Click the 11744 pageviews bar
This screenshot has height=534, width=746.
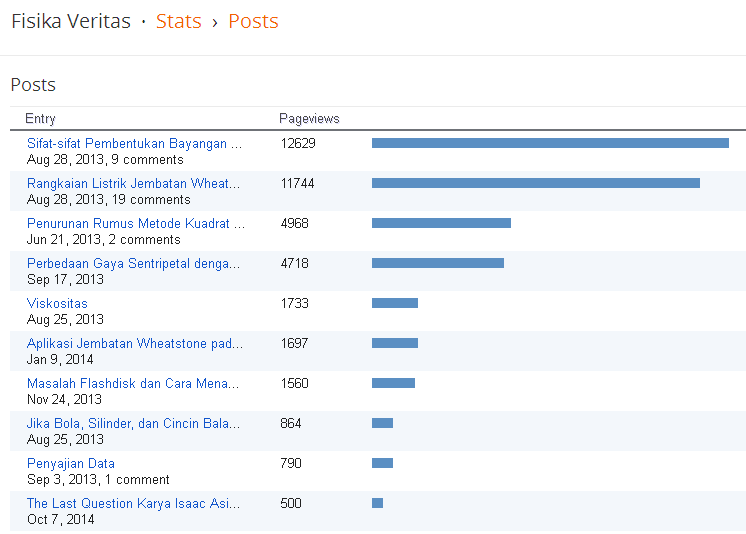(x=536, y=183)
